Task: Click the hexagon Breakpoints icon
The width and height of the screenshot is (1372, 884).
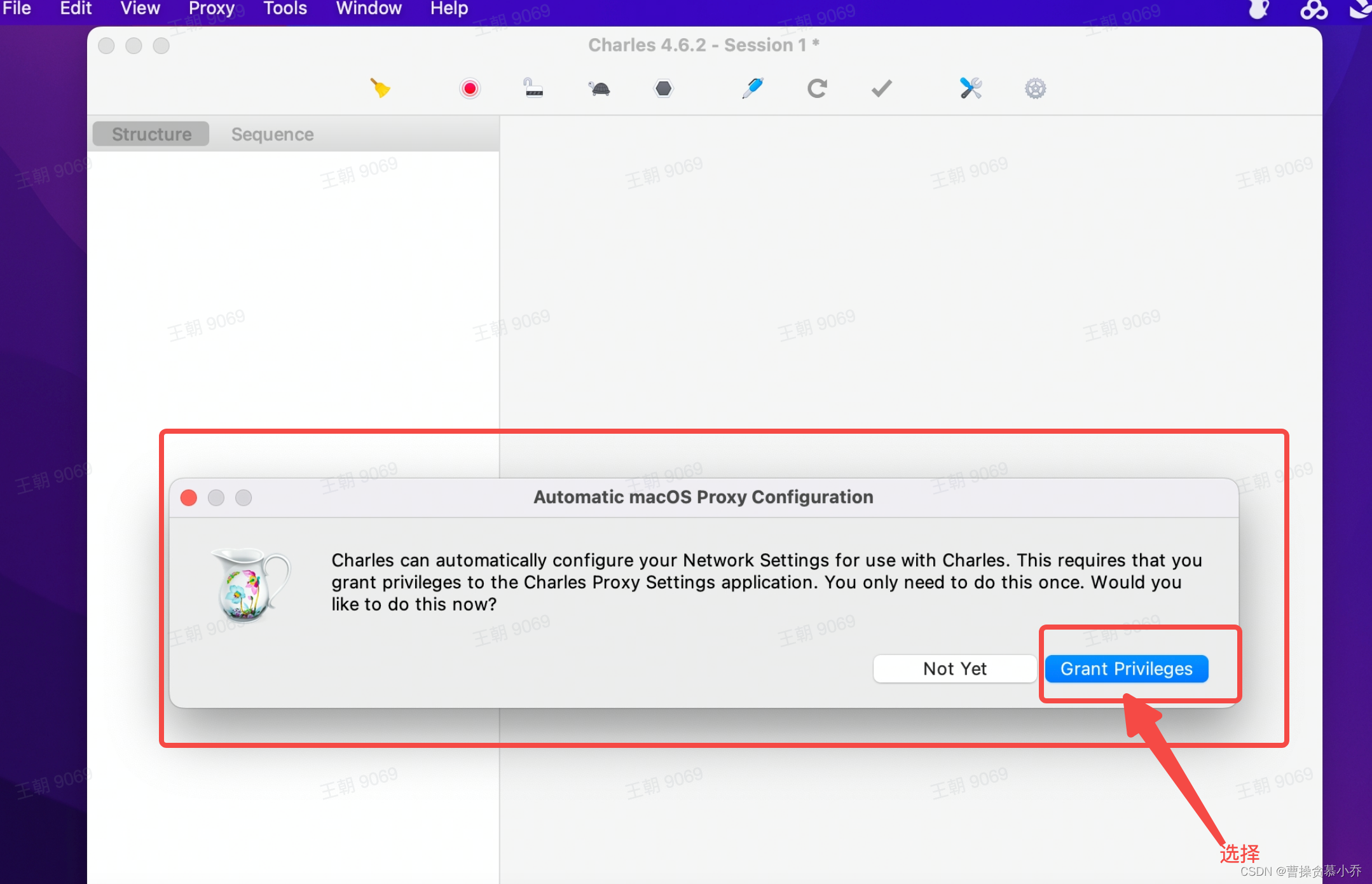Action: [663, 88]
